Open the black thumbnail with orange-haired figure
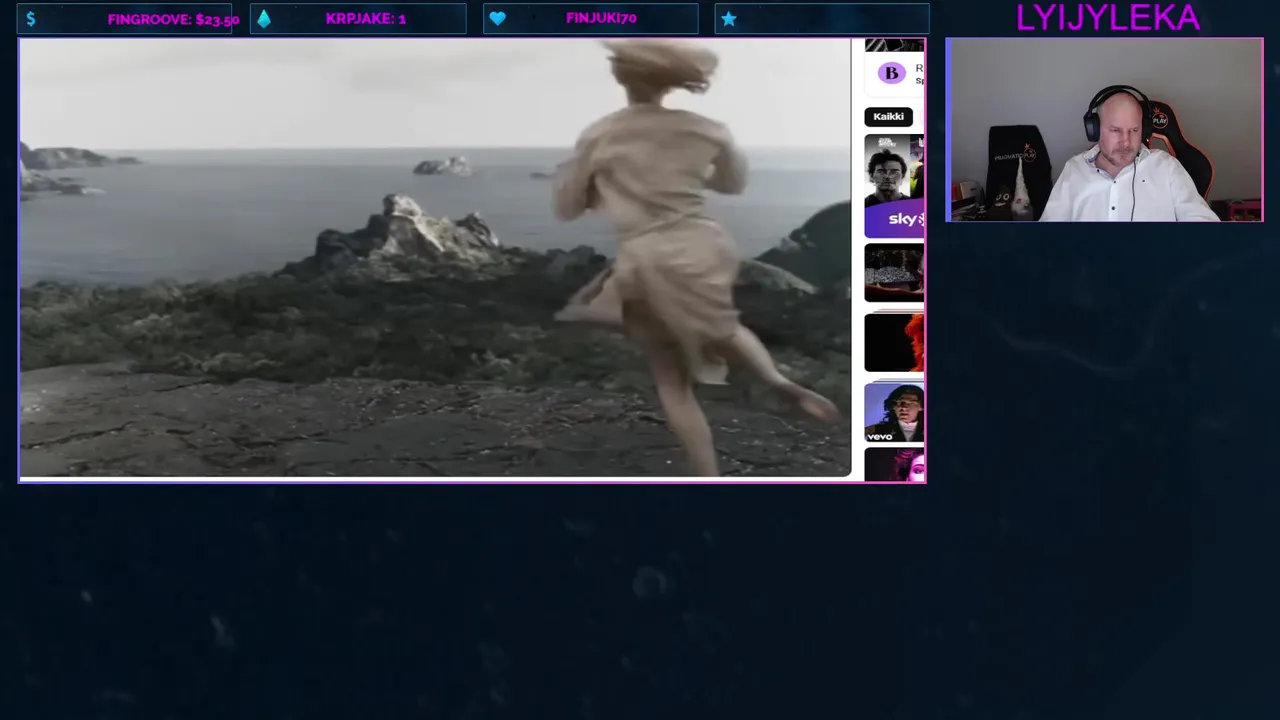 click(x=894, y=342)
